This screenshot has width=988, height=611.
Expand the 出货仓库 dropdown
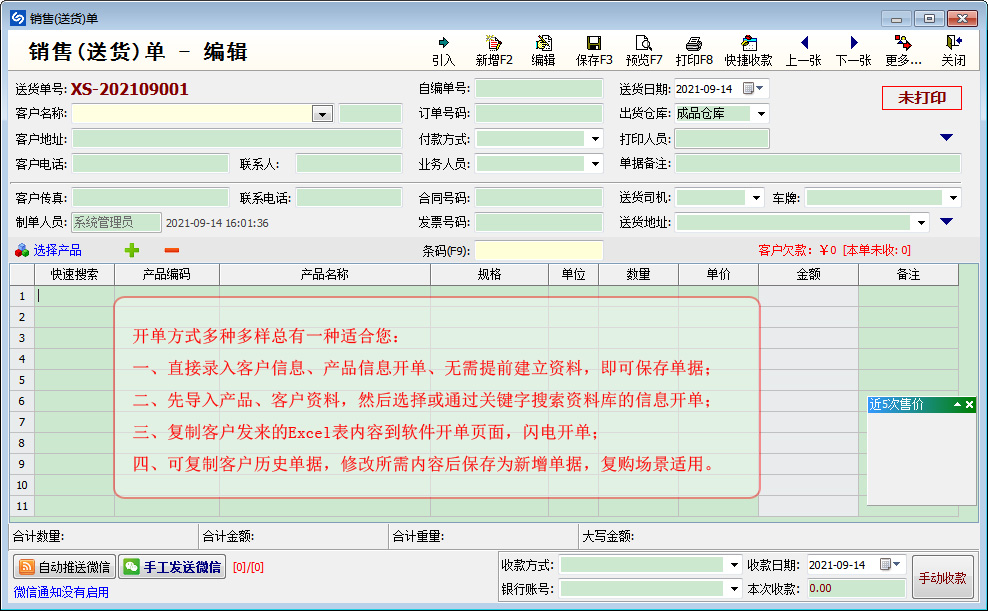[x=761, y=114]
